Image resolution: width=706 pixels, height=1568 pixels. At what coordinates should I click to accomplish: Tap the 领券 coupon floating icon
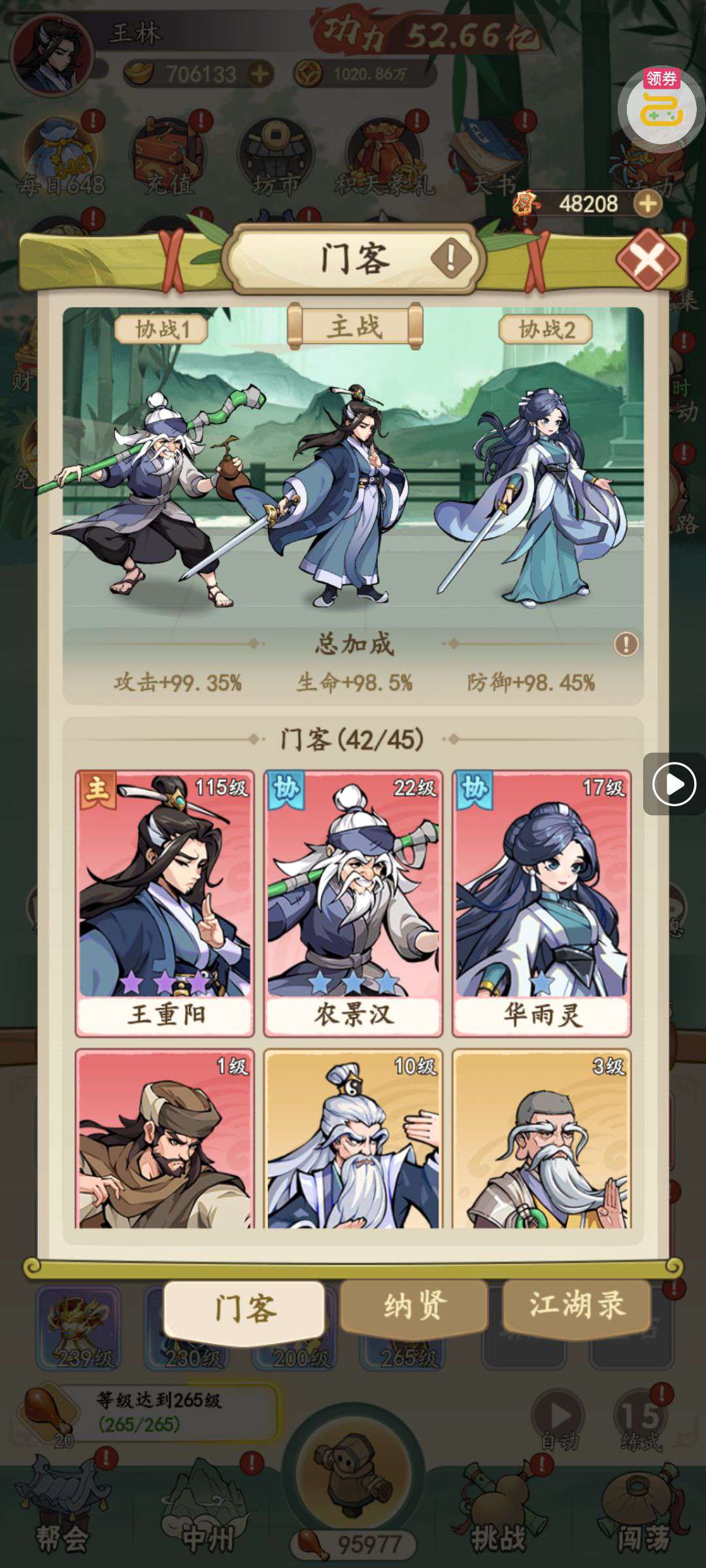pyautogui.click(x=661, y=105)
